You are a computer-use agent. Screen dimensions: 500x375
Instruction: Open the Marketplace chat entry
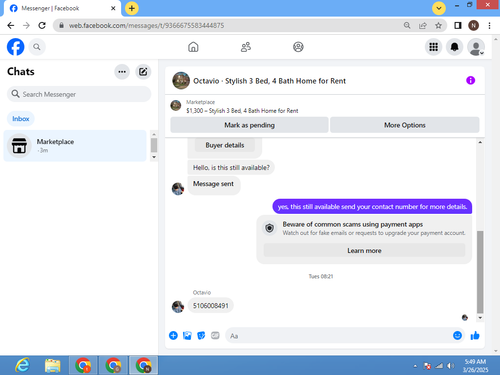[x=75, y=146]
